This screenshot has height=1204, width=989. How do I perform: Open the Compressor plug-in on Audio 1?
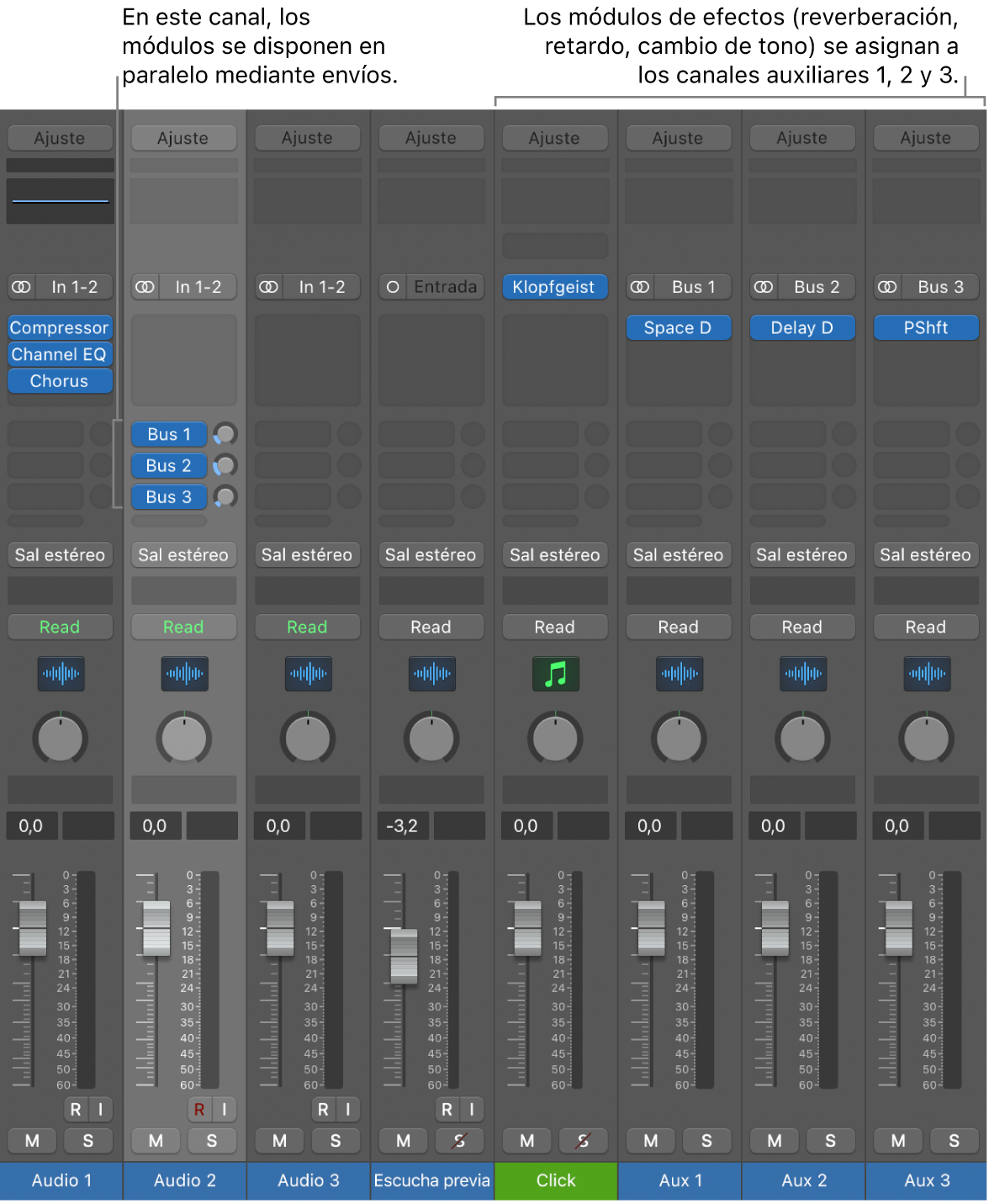[x=60, y=327]
